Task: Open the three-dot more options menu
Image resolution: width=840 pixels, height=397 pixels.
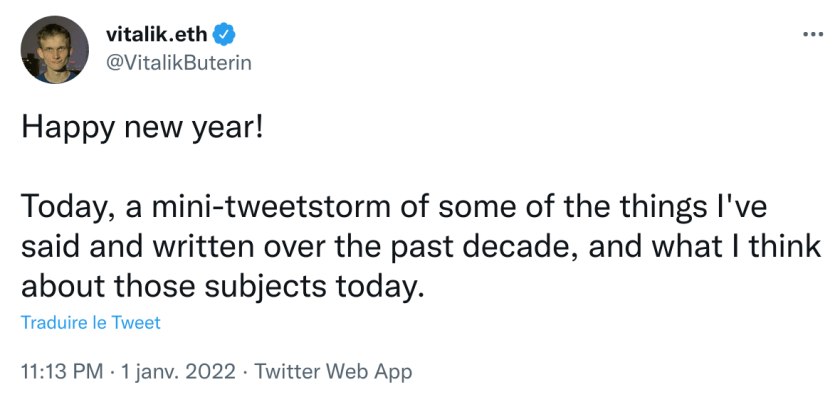Action: 813,35
